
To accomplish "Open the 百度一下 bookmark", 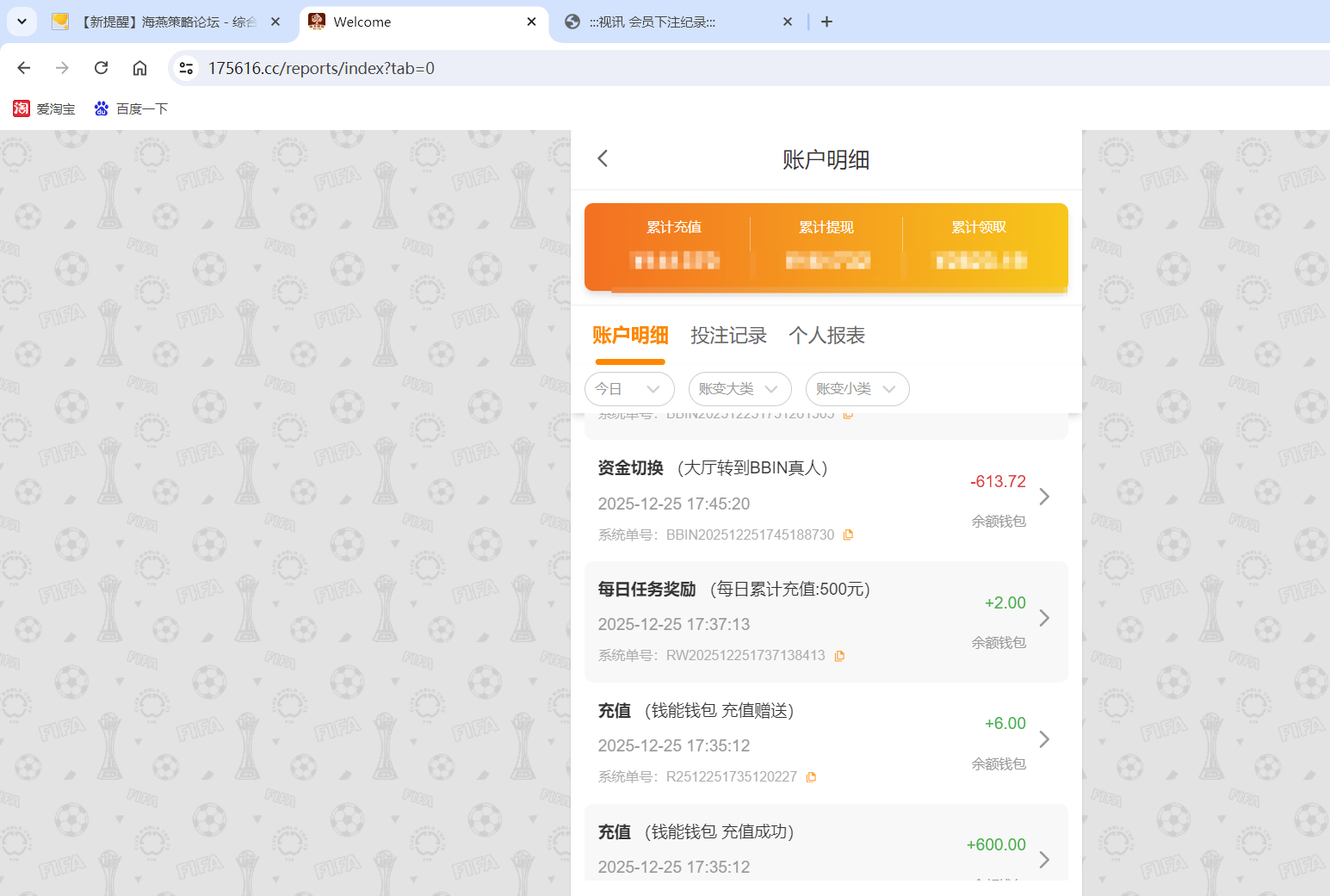I will click(130, 108).
